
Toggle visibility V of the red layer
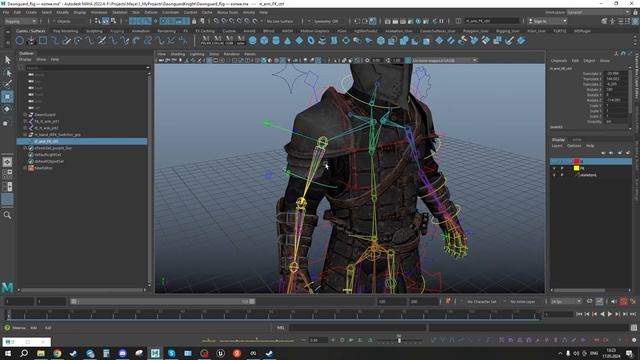tap(554, 162)
